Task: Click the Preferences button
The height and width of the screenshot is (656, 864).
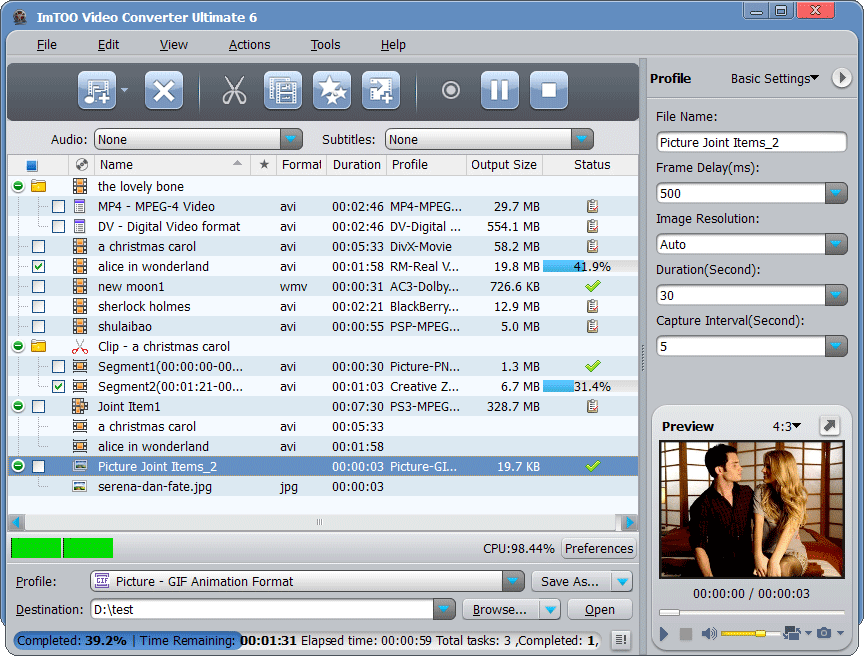Action: pos(599,549)
